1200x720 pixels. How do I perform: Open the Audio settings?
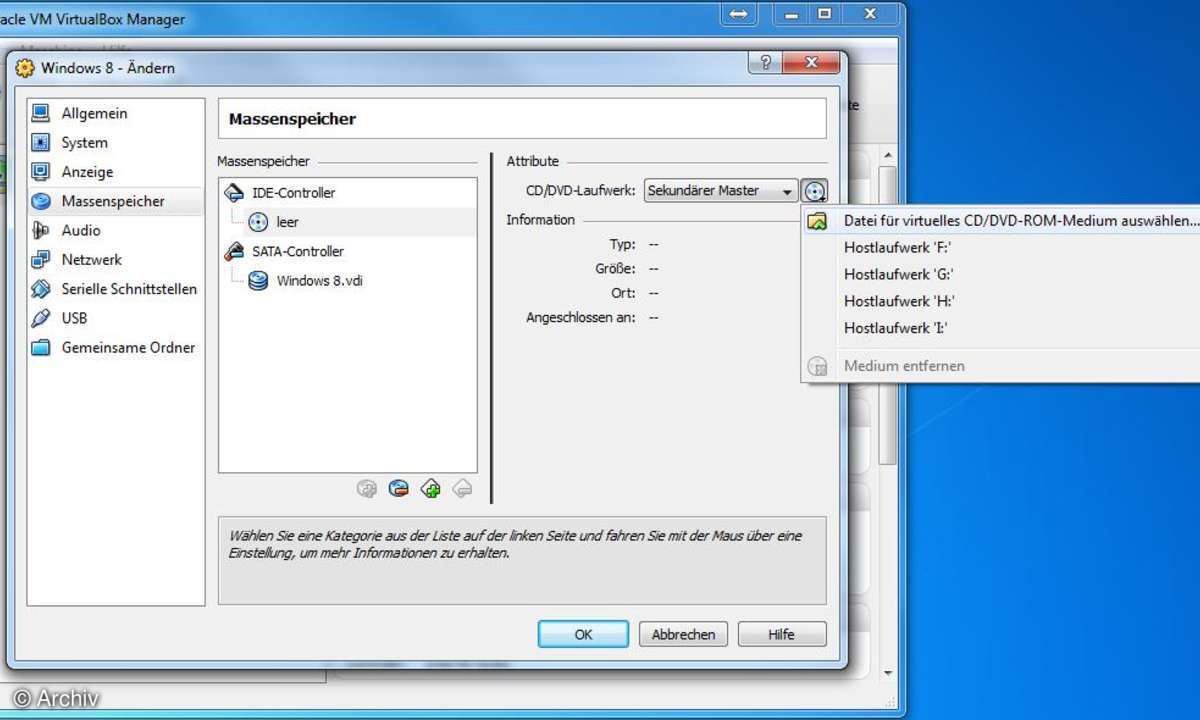coord(81,230)
